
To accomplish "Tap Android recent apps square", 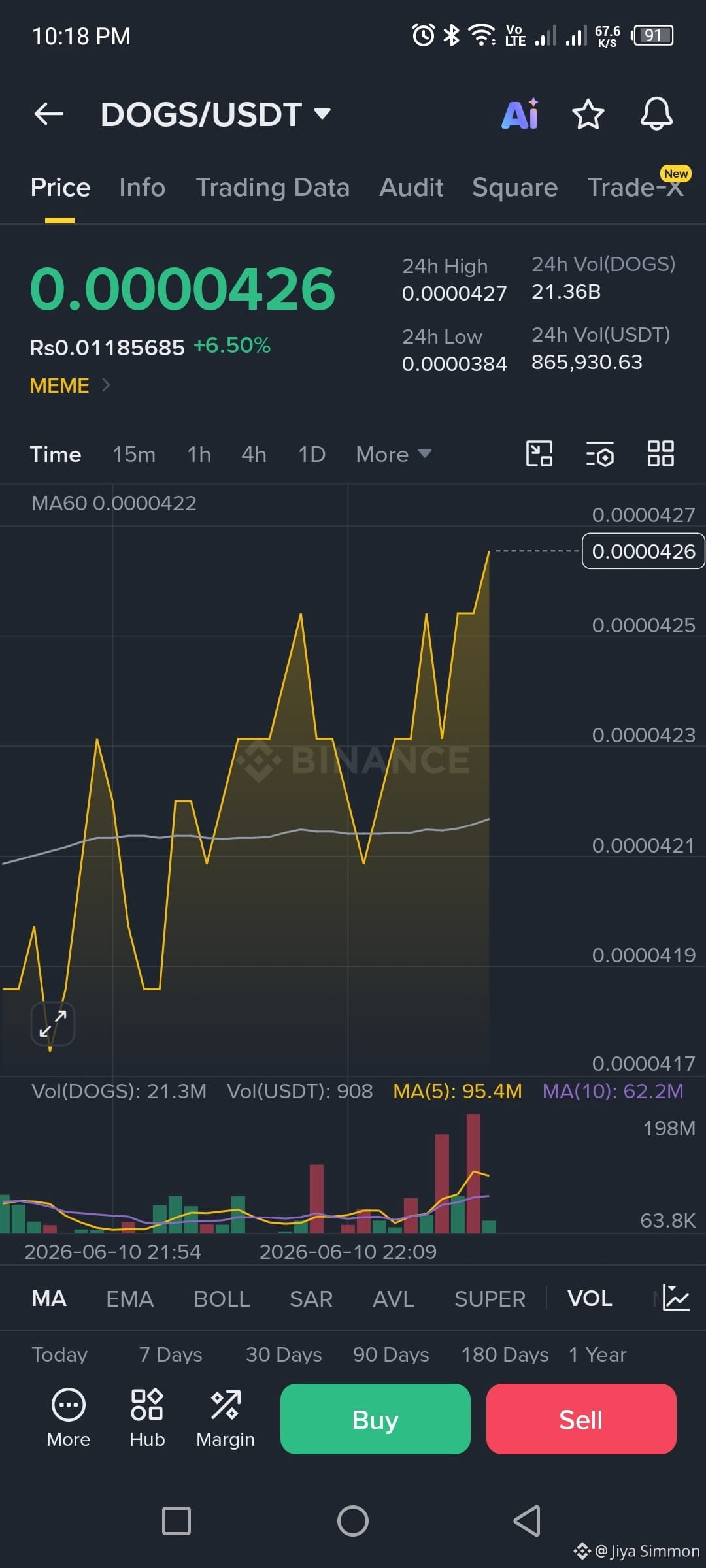I will pyautogui.click(x=176, y=1520).
